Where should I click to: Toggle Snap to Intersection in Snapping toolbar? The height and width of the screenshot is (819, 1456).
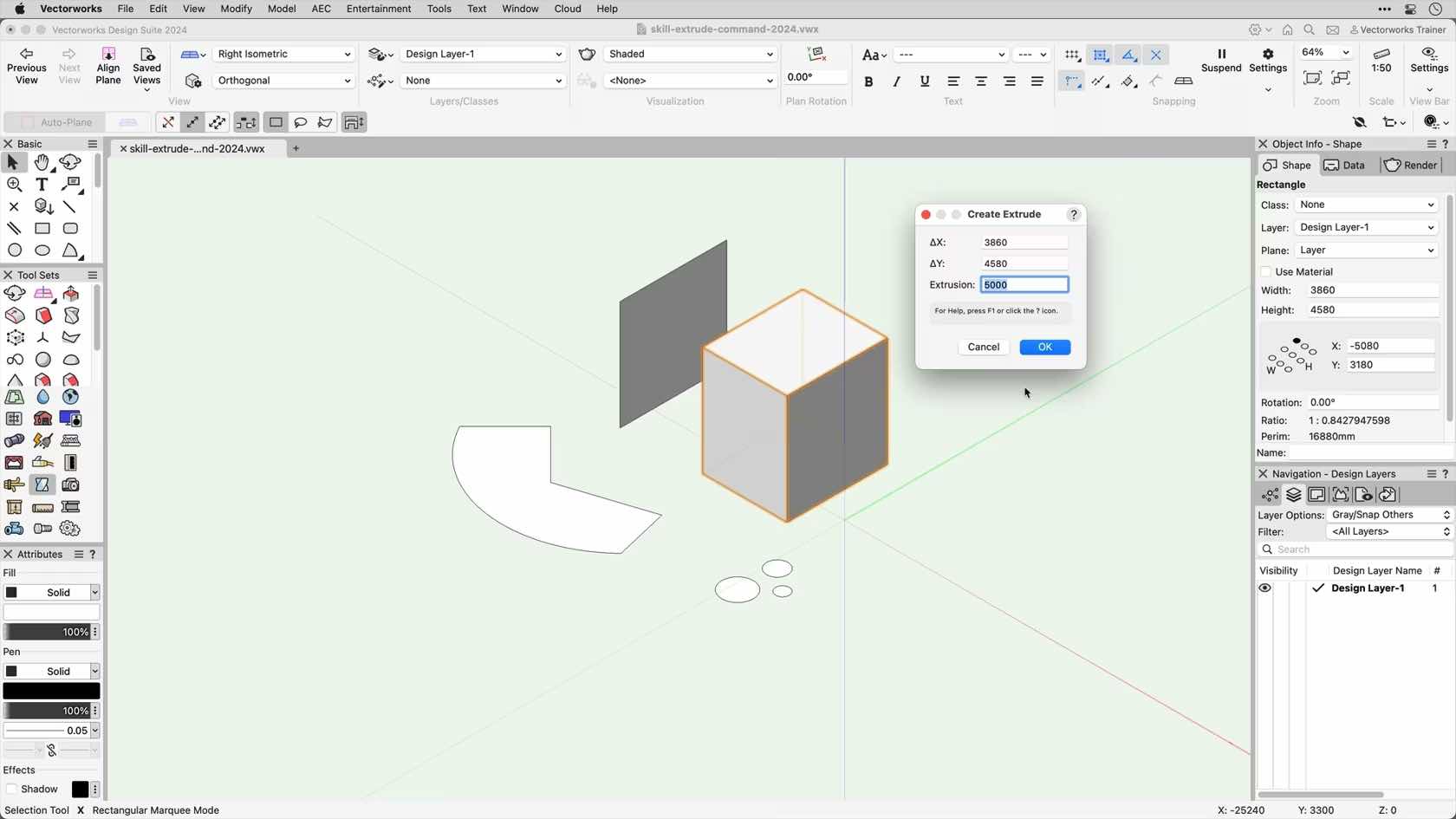pyautogui.click(x=1156, y=55)
